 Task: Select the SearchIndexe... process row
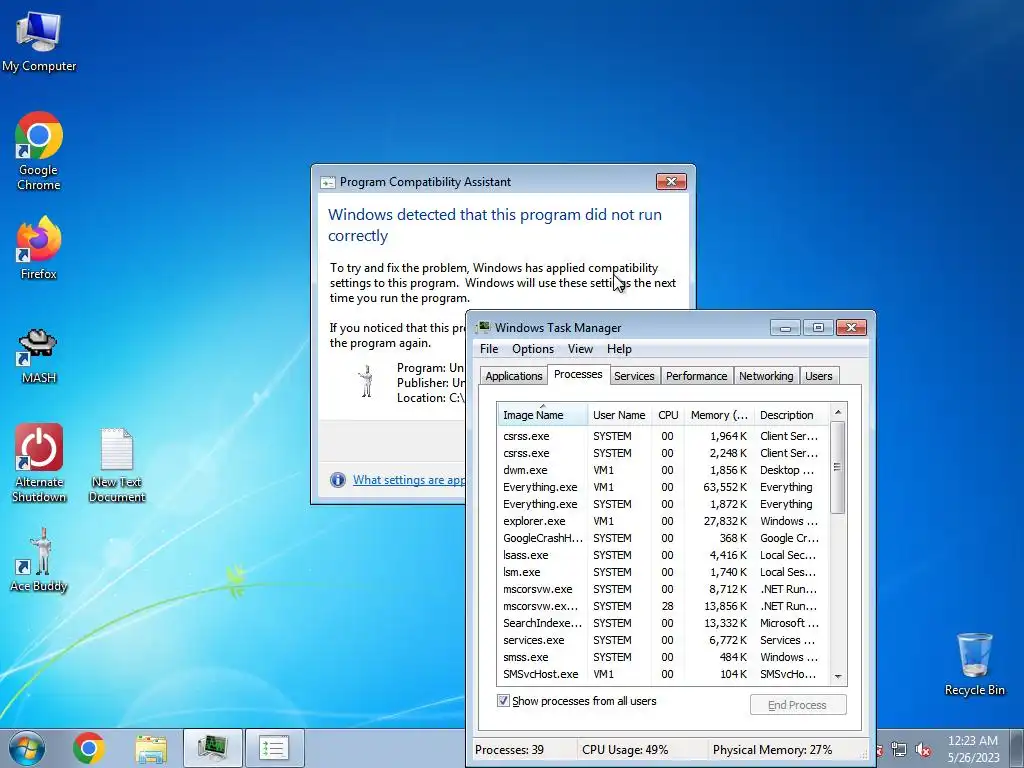[663, 623]
